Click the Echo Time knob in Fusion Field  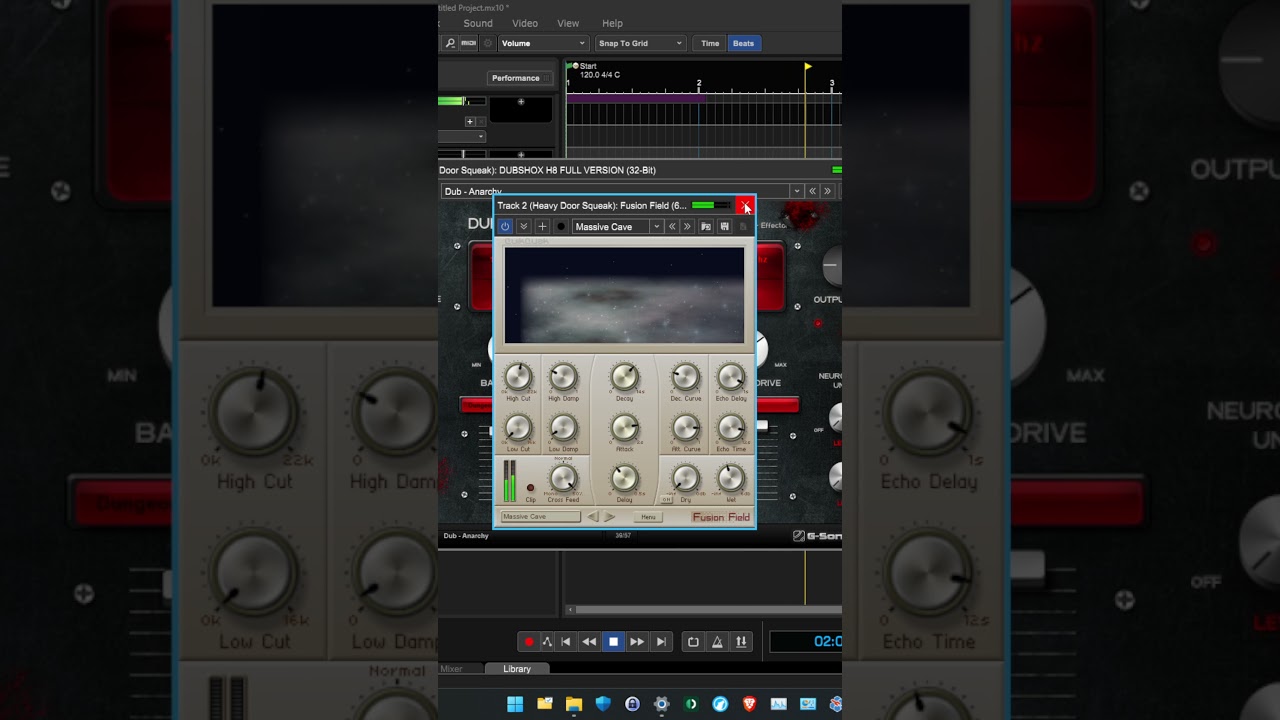pos(731,428)
